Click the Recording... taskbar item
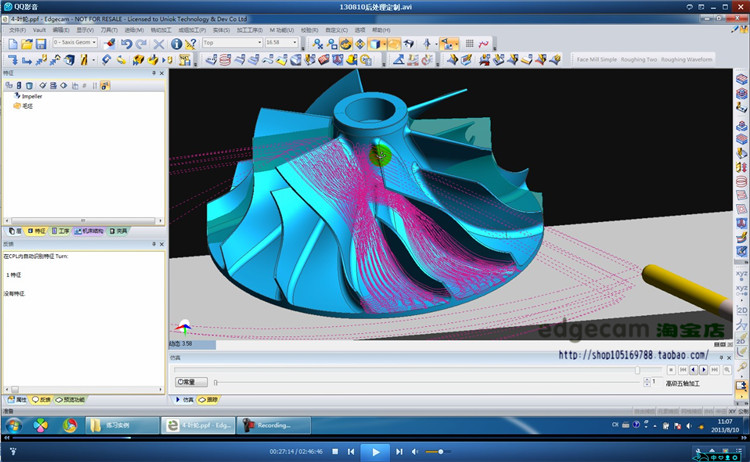750x462 pixels. pos(274,425)
